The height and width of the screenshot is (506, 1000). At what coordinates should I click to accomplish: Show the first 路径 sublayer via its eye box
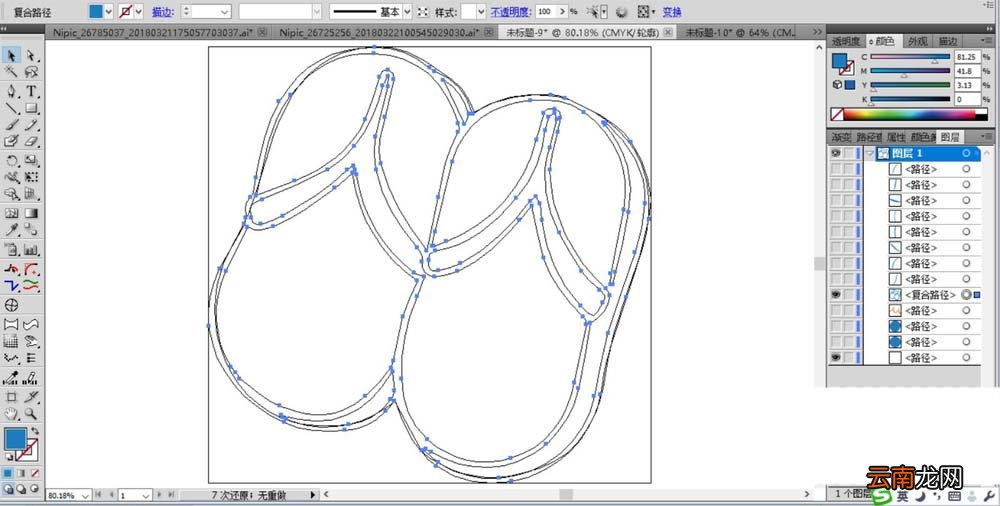coord(835,169)
